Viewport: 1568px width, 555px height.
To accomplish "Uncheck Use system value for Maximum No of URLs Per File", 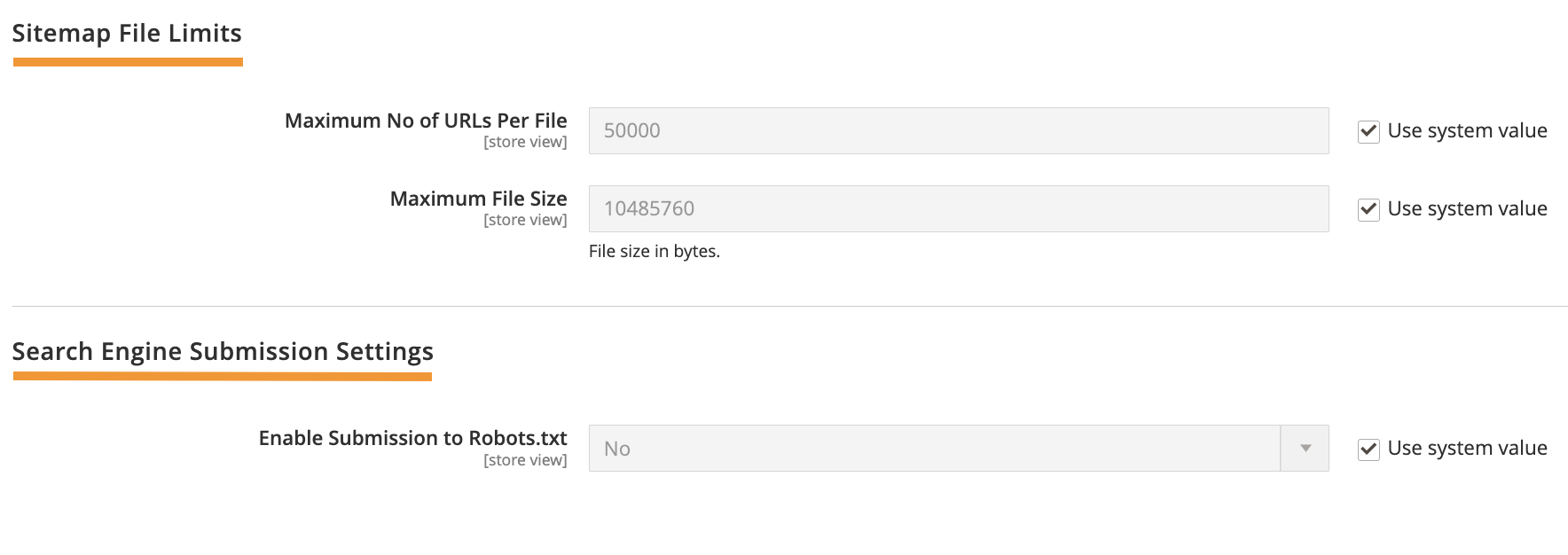I will tap(1368, 131).
